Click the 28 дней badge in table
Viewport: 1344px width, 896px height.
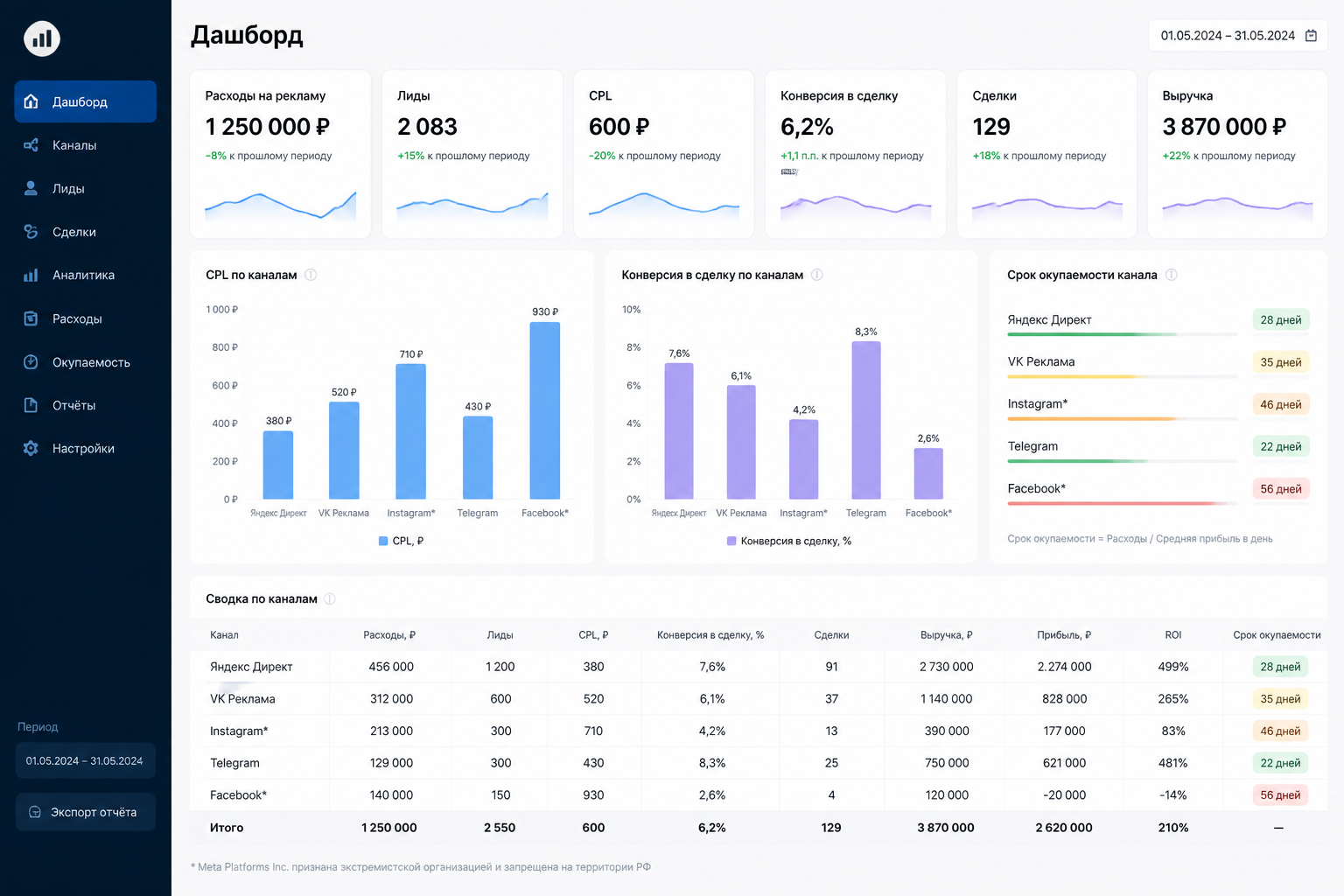click(x=1280, y=667)
